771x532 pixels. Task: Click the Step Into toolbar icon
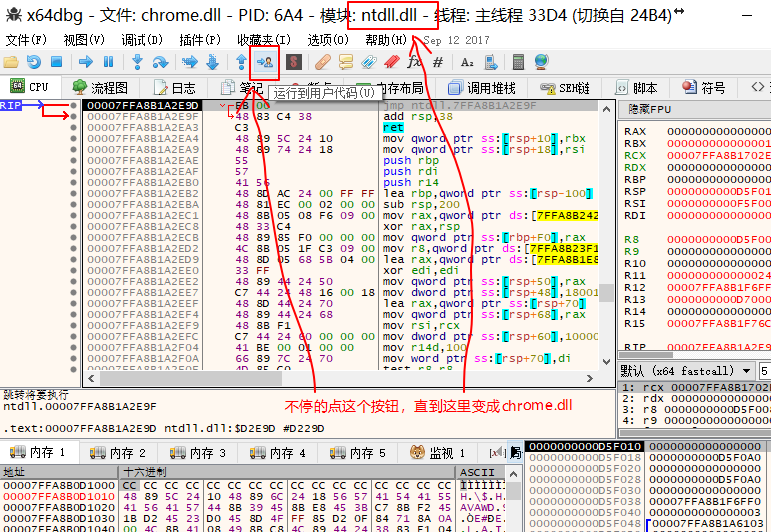(138, 62)
